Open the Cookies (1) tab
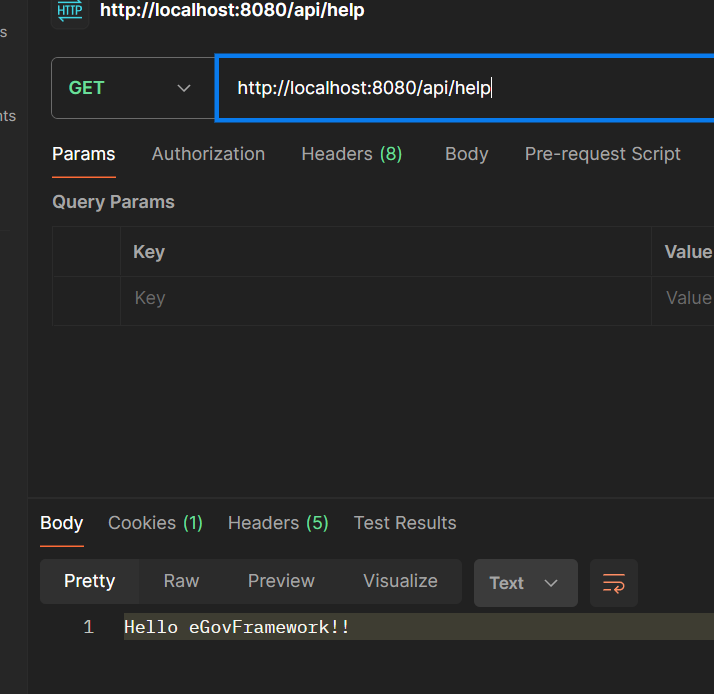 pyautogui.click(x=155, y=523)
